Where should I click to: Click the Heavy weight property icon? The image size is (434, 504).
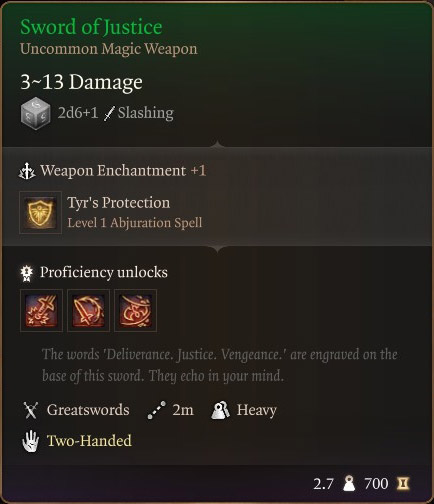pyautogui.click(x=221, y=410)
